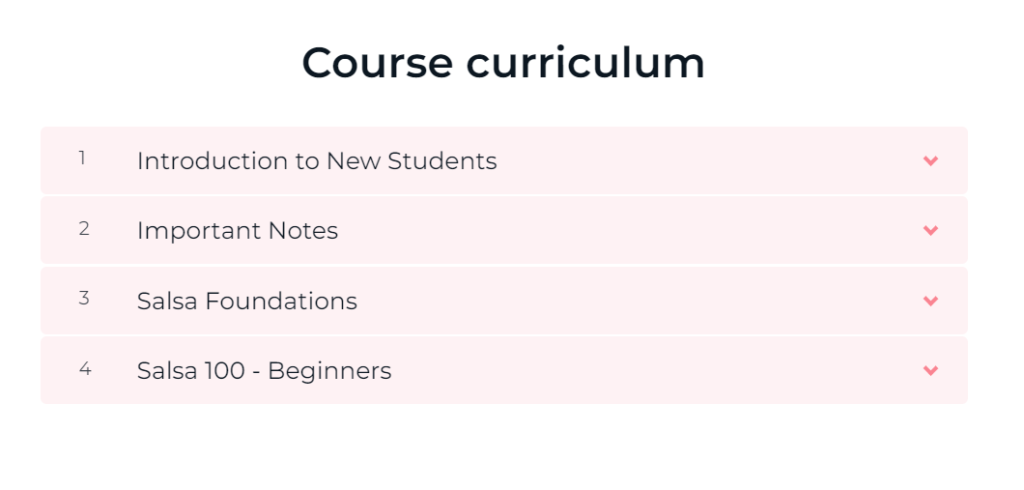Click section number 2 beside Important Notes

84,228
